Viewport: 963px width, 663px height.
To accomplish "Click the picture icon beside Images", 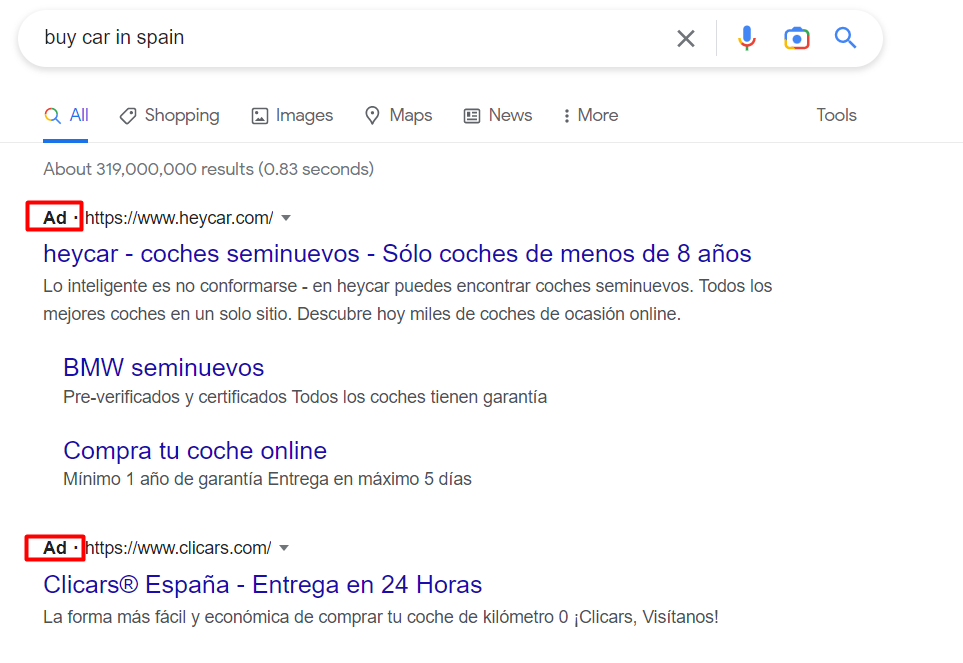I will point(260,115).
